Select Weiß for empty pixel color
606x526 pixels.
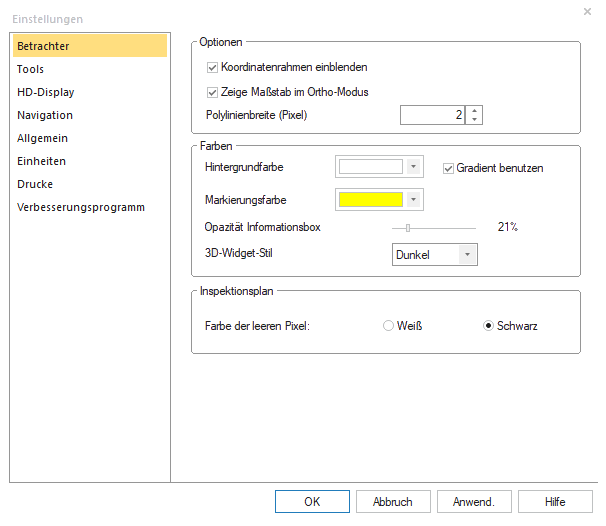[x=389, y=326]
